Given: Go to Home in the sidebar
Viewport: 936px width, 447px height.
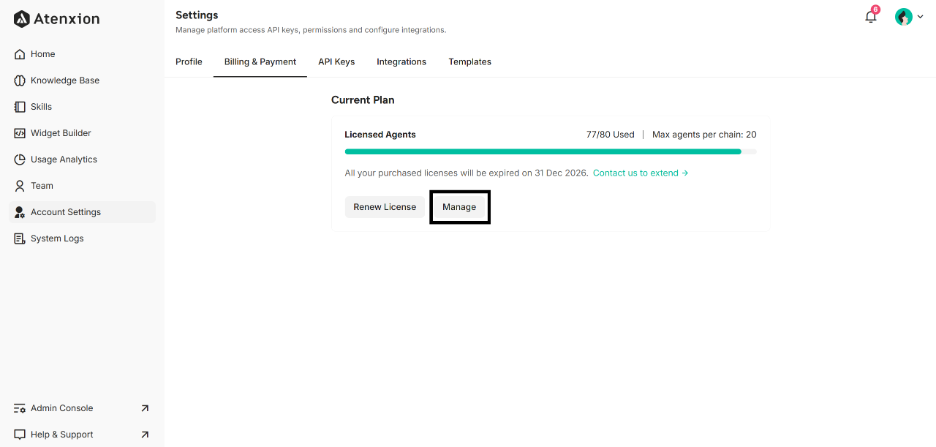Looking at the screenshot, I should click(x=82, y=54).
